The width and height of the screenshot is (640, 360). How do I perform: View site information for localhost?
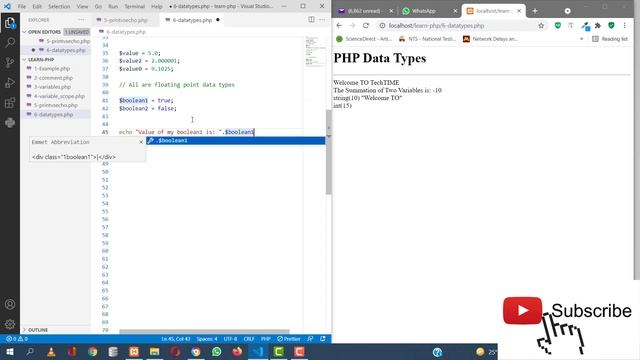pos(382,25)
